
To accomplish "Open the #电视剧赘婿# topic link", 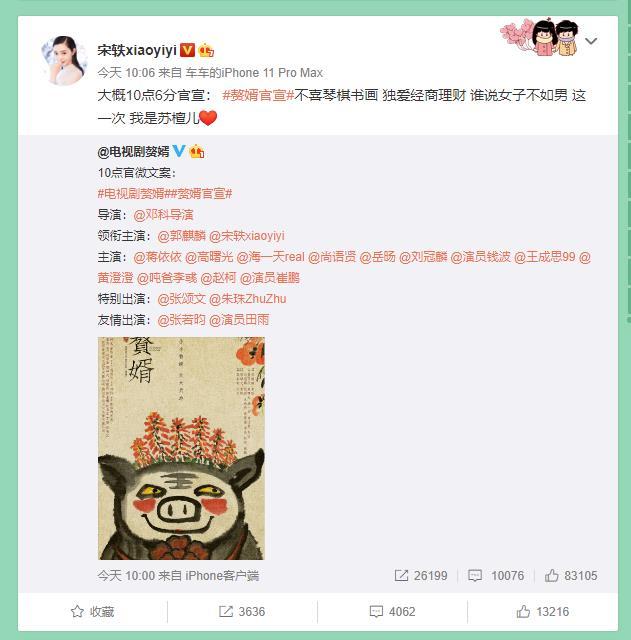I will pos(131,193).
